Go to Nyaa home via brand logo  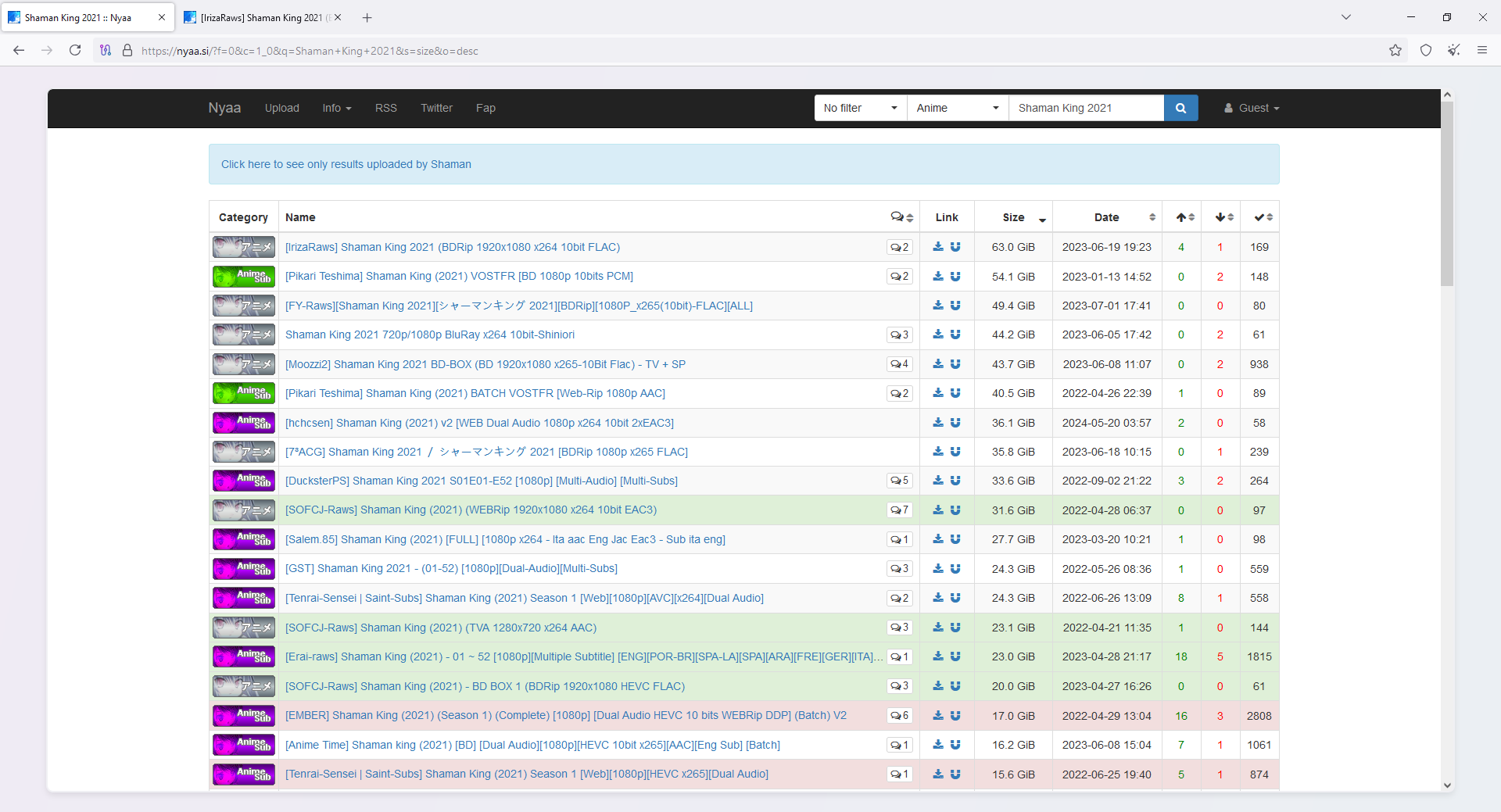[224, 108]
